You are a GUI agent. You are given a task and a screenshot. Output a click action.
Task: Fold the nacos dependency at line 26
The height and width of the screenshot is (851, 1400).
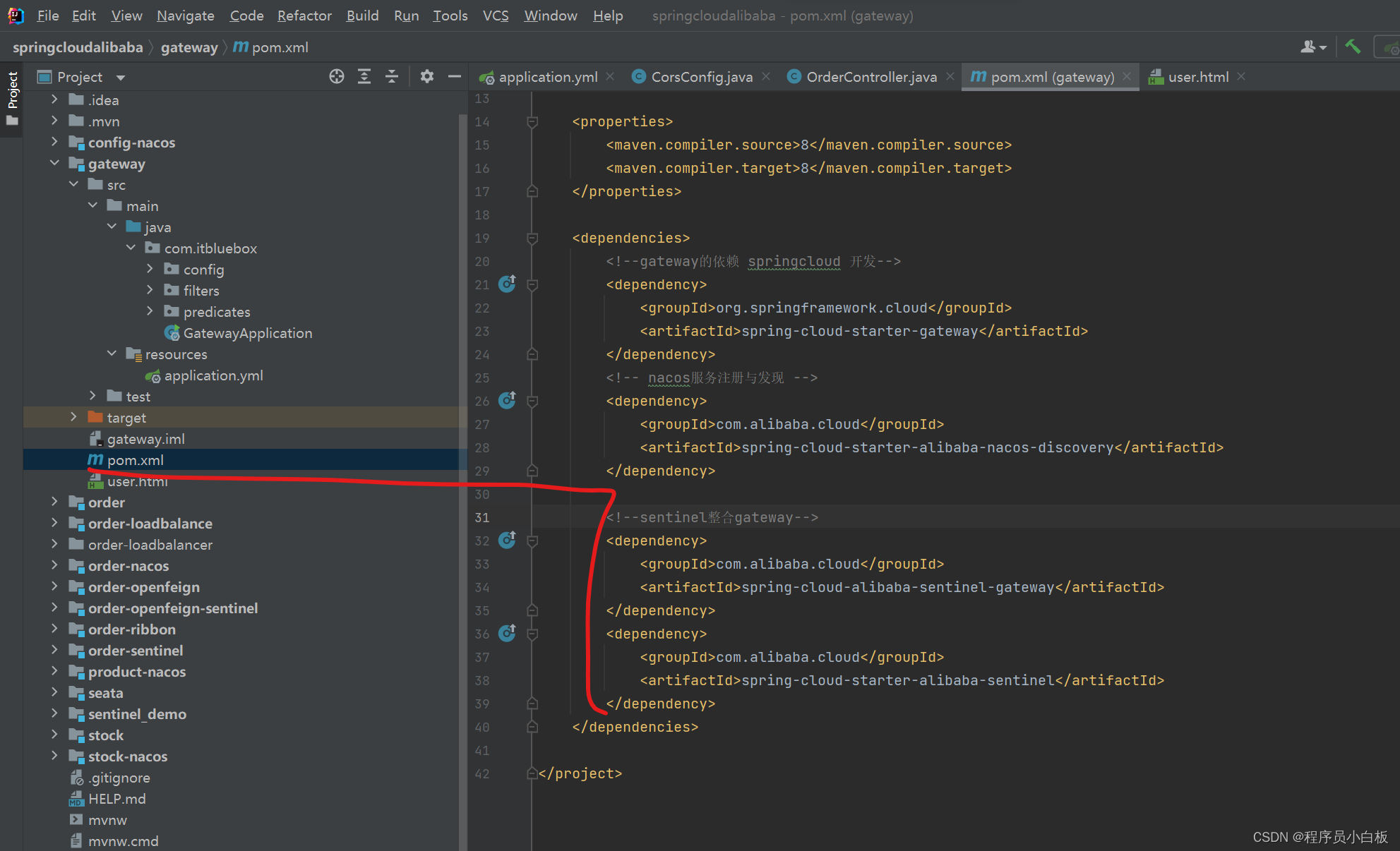532,401
